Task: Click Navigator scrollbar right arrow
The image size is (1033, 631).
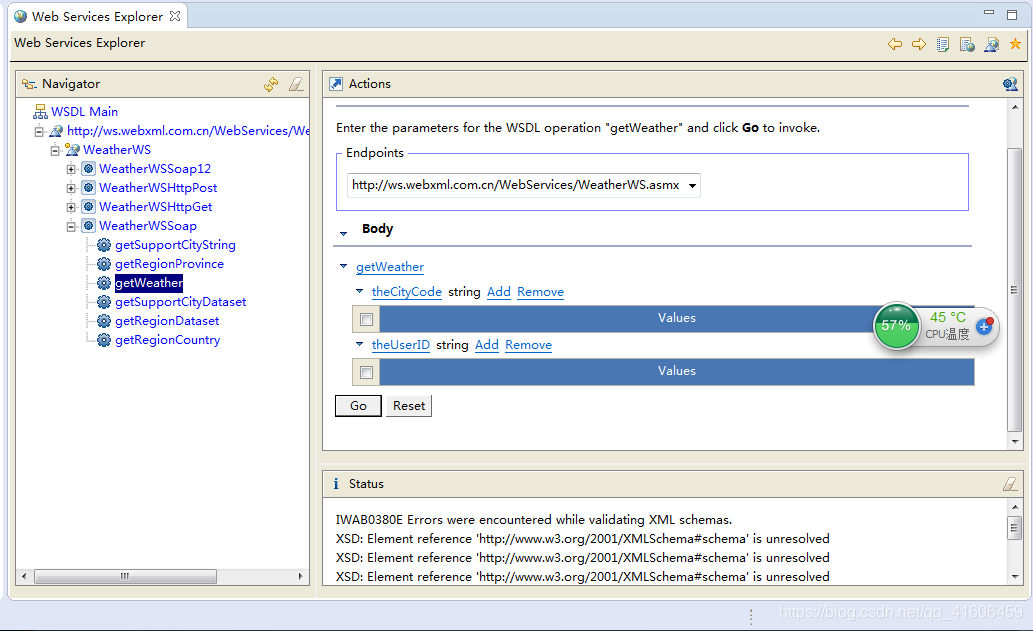Action: click(300, 576)
